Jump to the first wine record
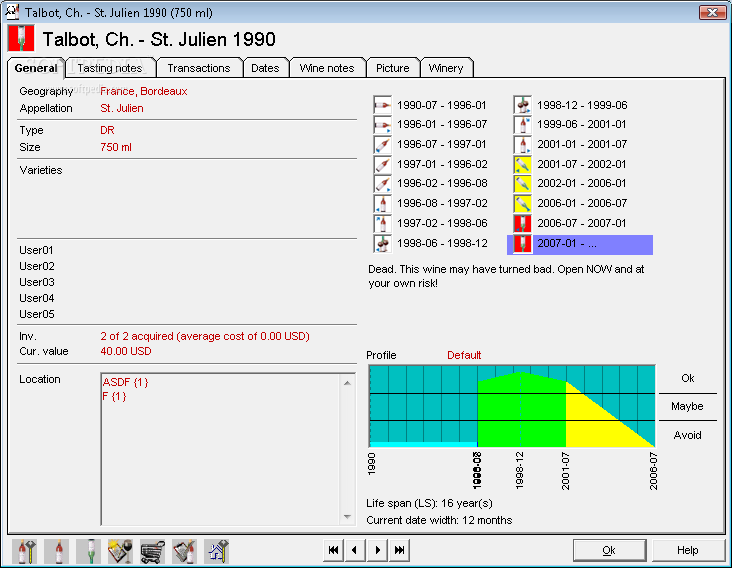This screenshot has width=732, height=568. coord(333,550)
